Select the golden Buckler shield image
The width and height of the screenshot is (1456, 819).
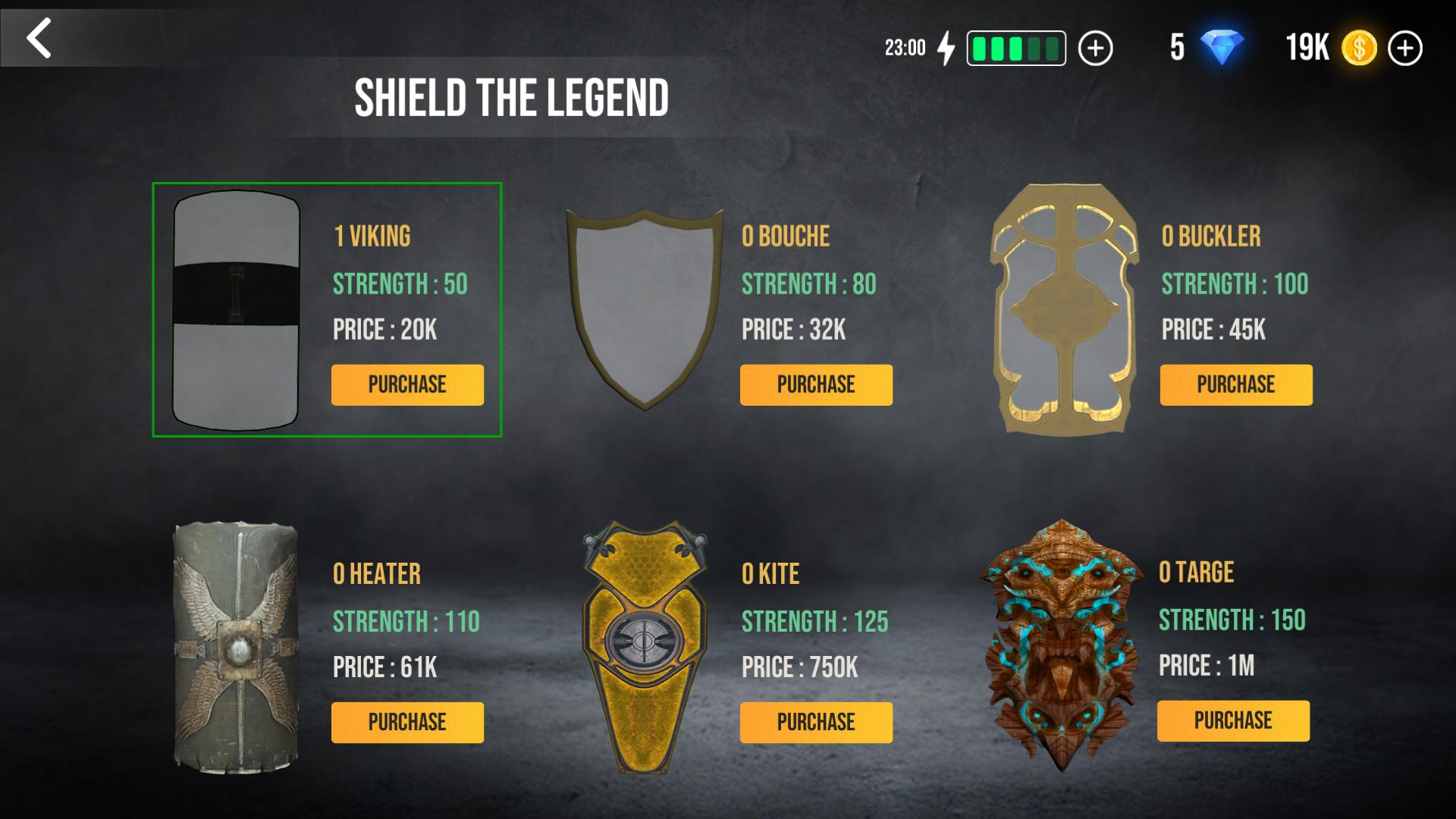[1065, 309]
